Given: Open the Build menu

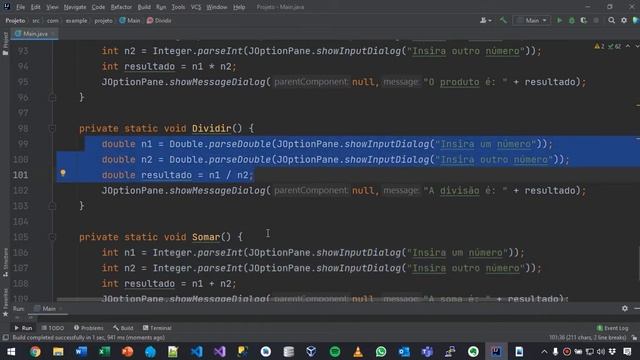Looking at the screenshot, I should click(x=144, y=7).
